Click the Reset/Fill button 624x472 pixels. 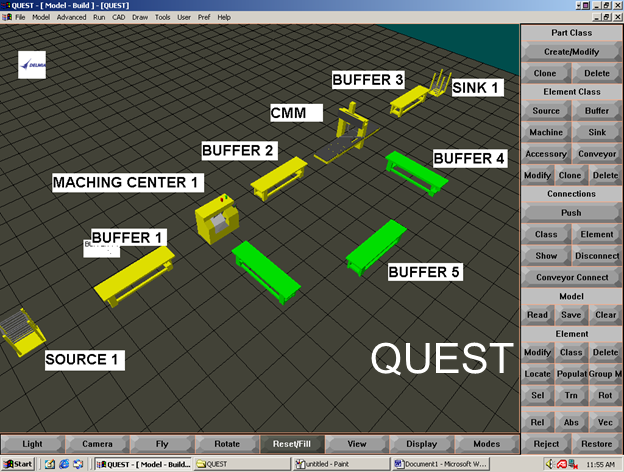(292, 444)
